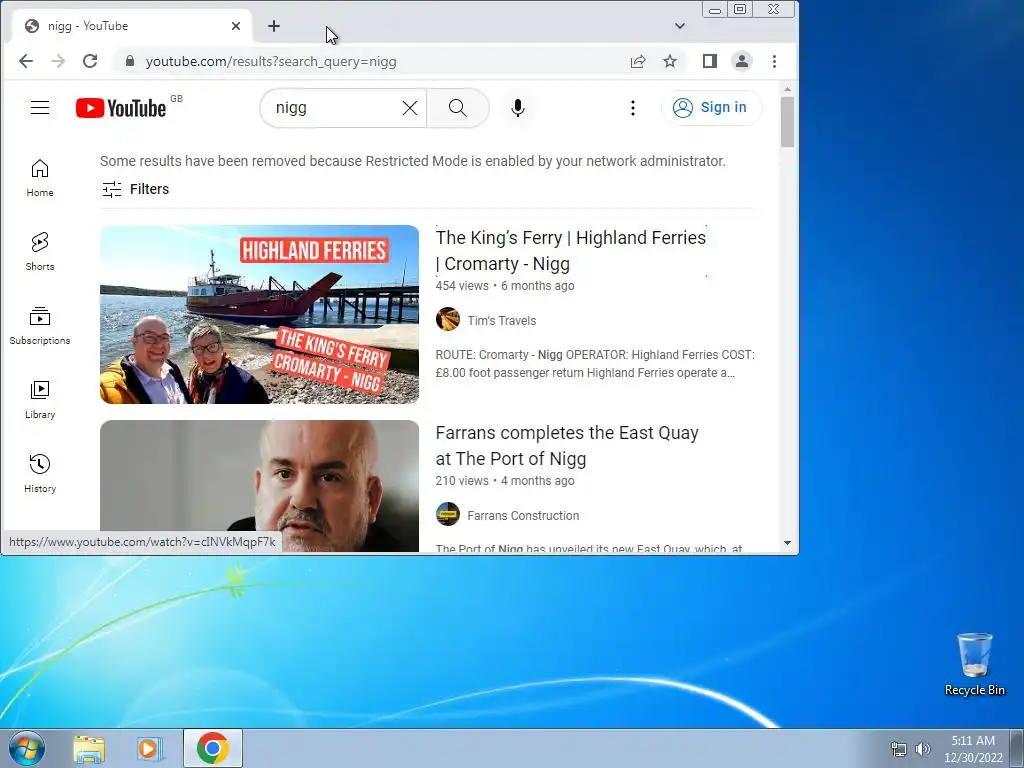This screenshot has width=1024, height=768.
Task: Select the 'nigg - YouTube' tab
Action: click(131, 26)
